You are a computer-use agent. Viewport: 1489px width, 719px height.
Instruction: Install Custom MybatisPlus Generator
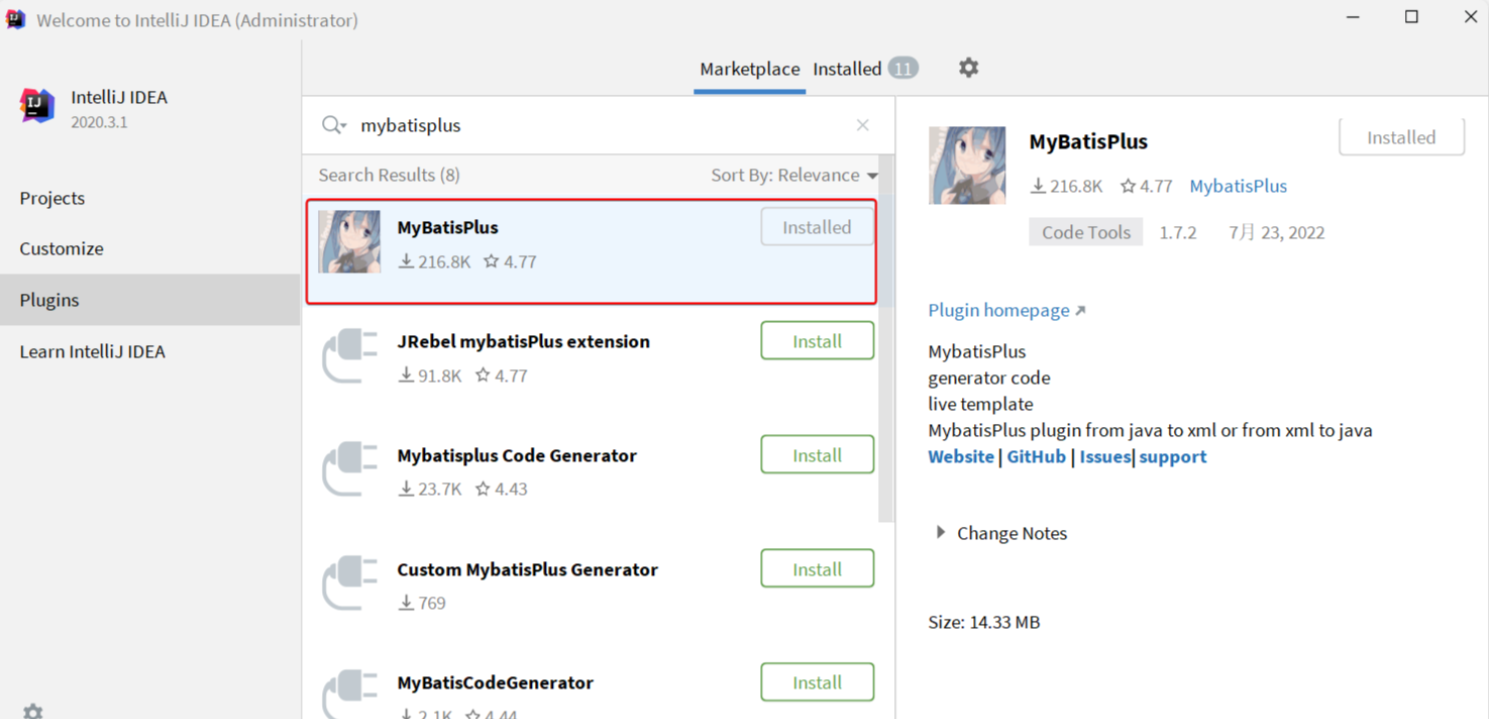coord(817,569)
